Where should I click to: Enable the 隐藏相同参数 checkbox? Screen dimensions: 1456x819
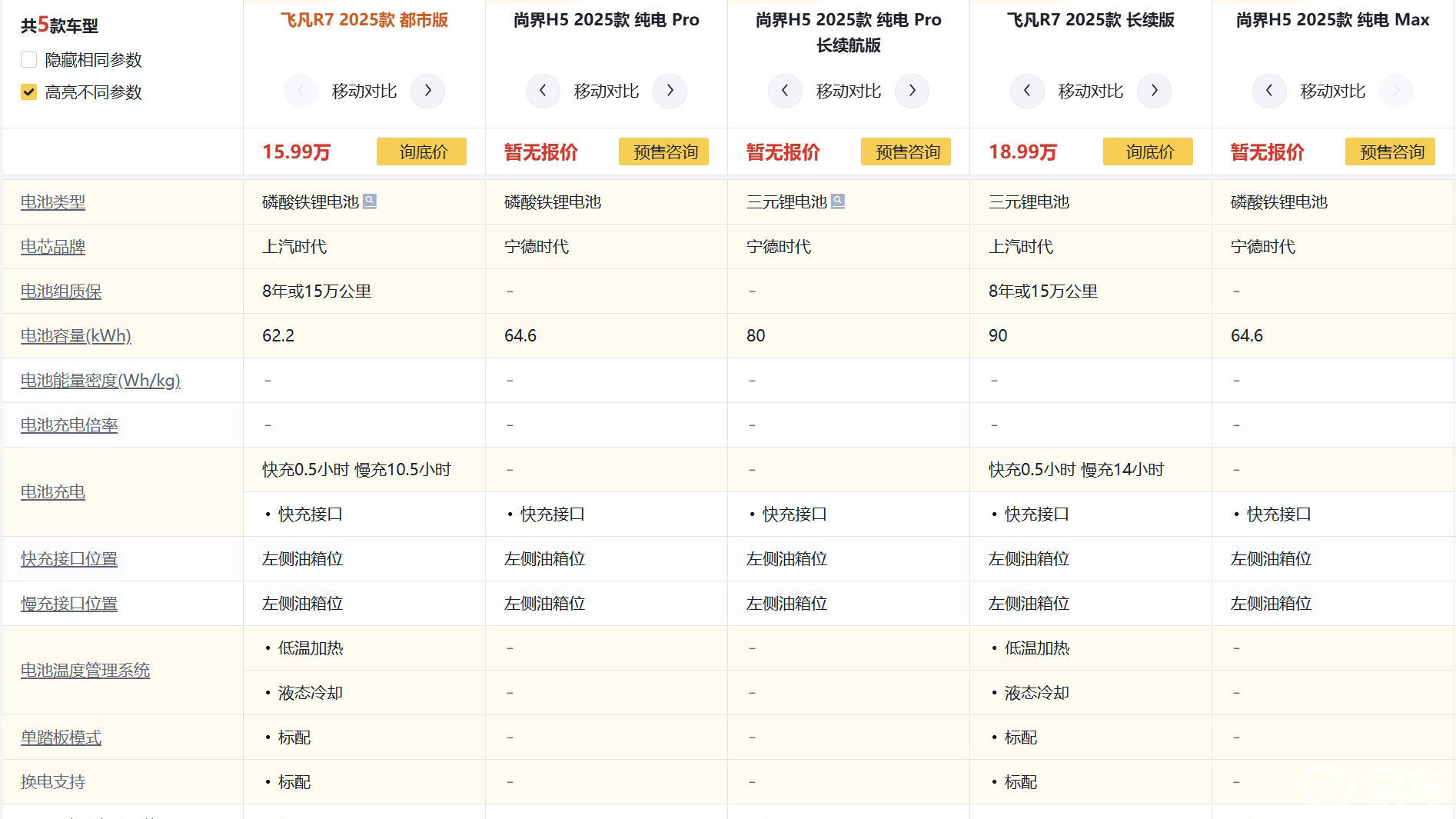tap(28, 59)
